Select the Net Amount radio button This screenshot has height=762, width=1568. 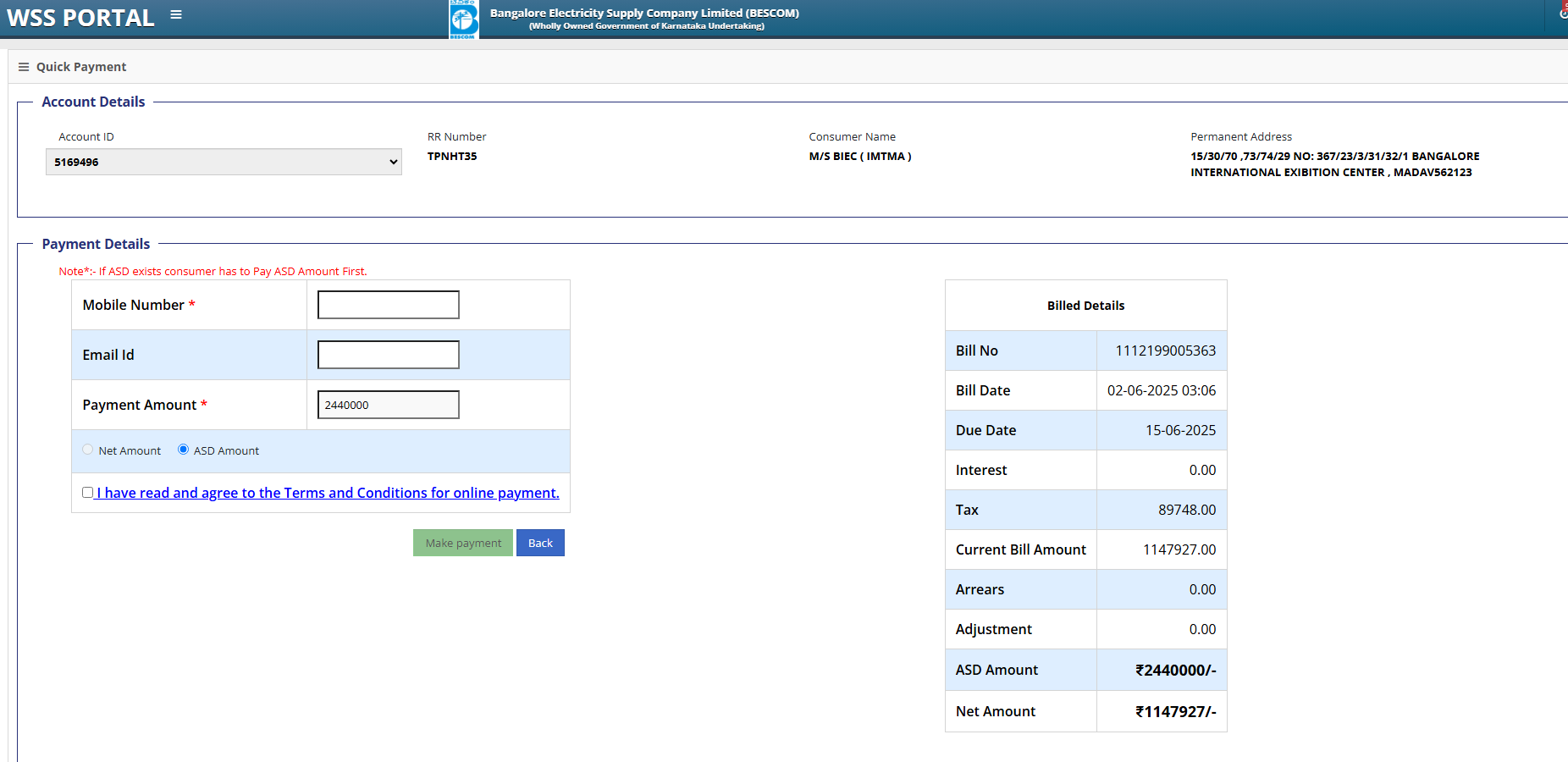pos(88,450)
